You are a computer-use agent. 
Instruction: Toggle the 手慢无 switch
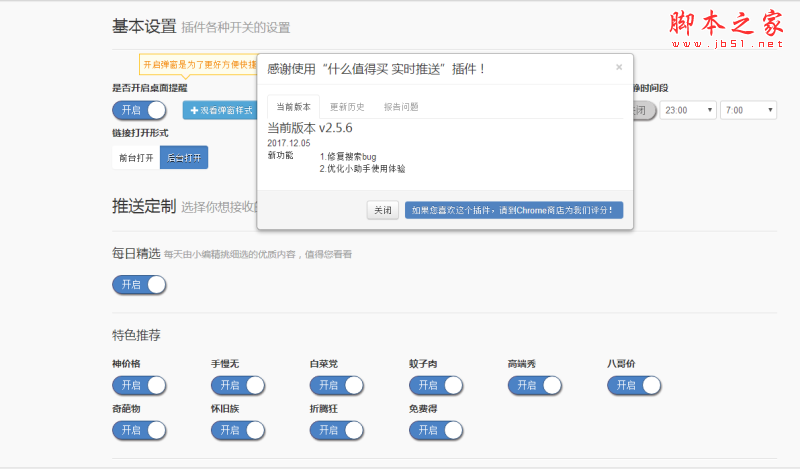(238, 385)
